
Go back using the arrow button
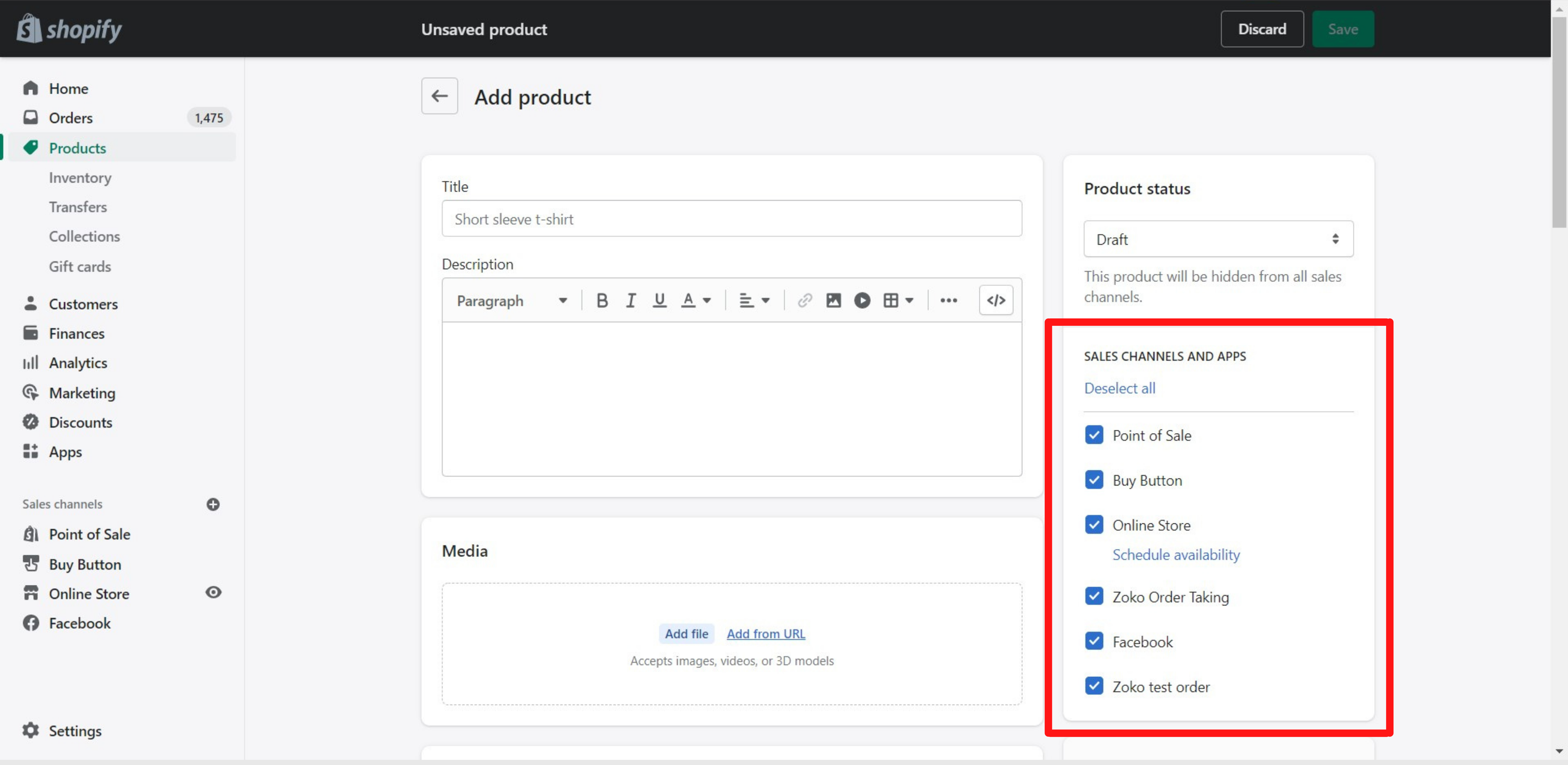[x=439, y=96]
